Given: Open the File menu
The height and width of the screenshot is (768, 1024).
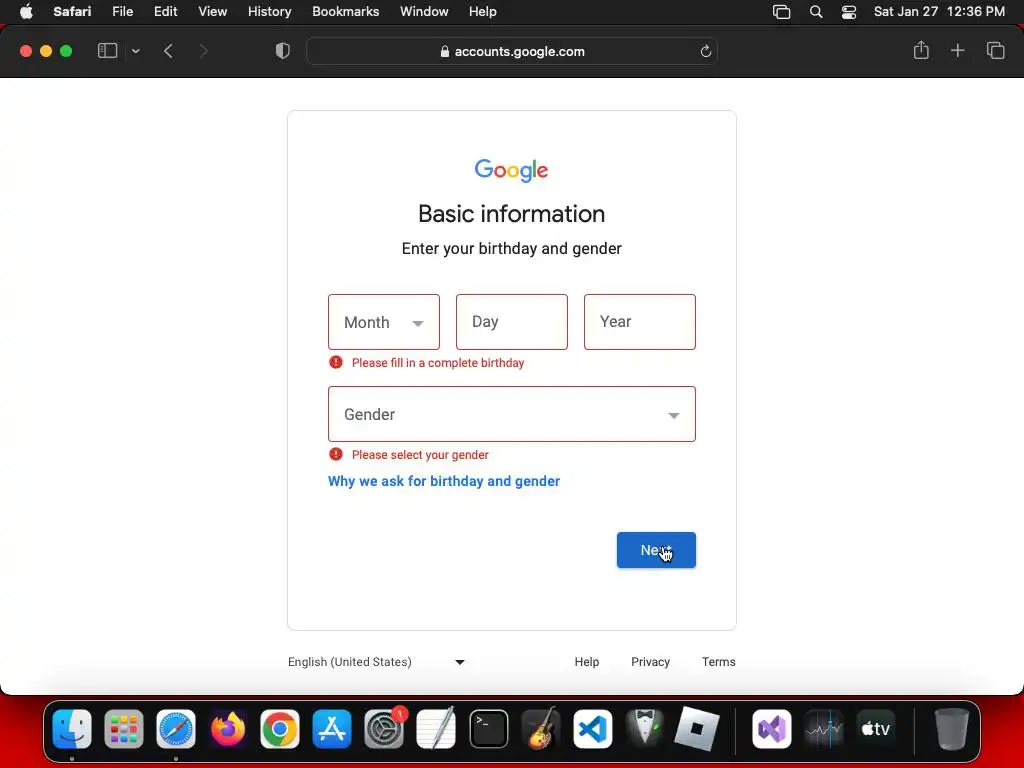Looking at the screenshot, I should point(122,12).
